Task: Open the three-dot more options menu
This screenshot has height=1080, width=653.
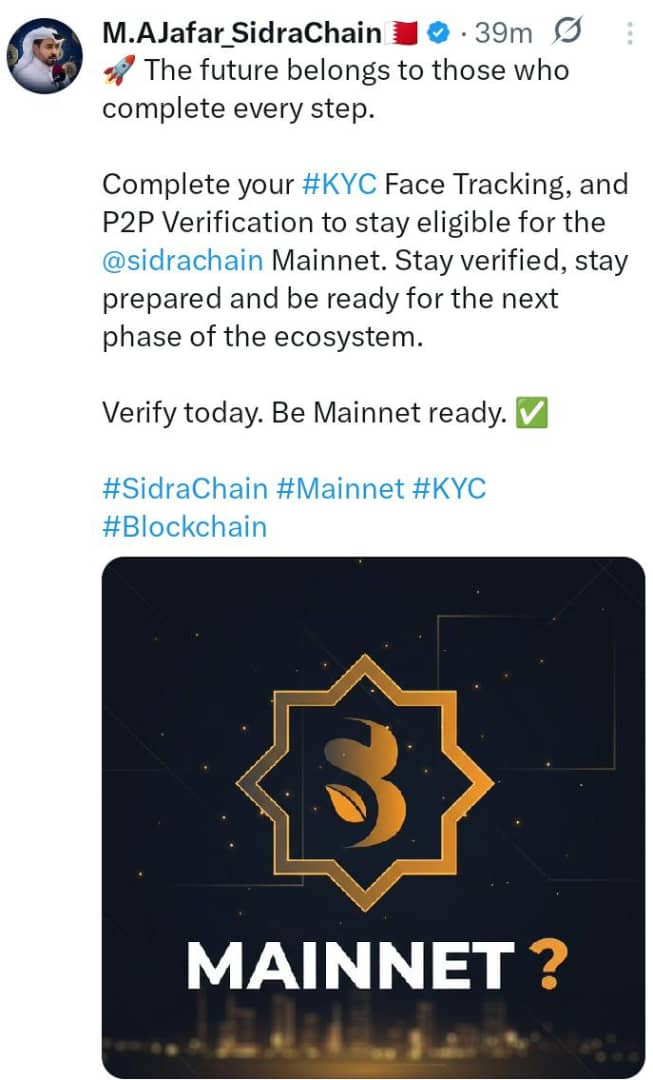Action: (x=630, y=32)
